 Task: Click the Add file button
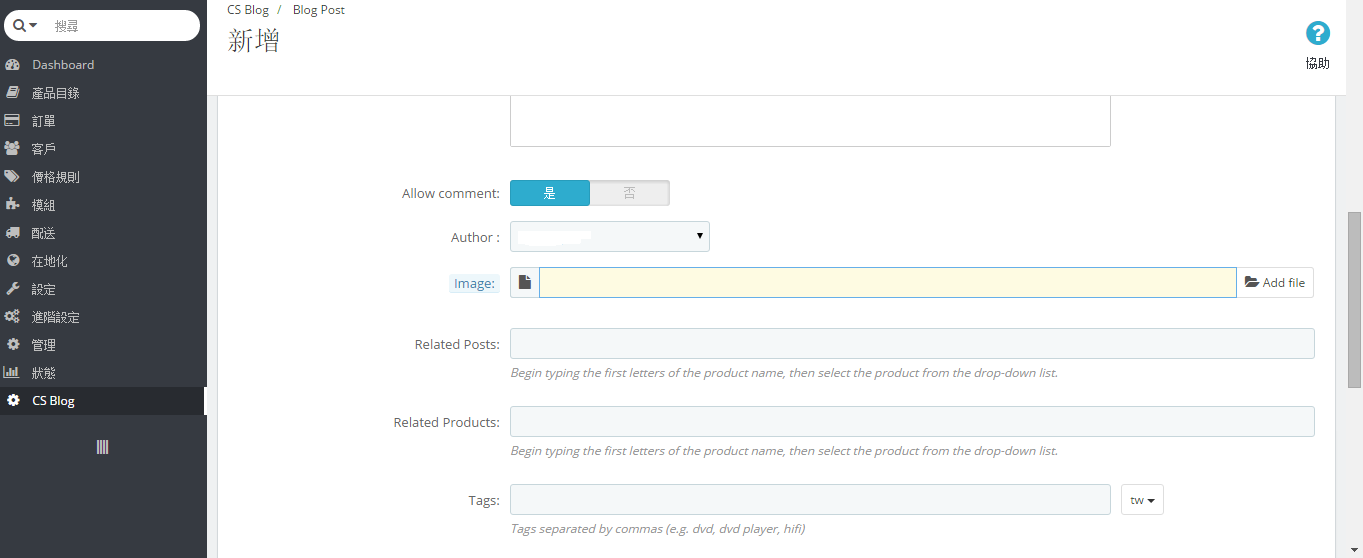1274,283
